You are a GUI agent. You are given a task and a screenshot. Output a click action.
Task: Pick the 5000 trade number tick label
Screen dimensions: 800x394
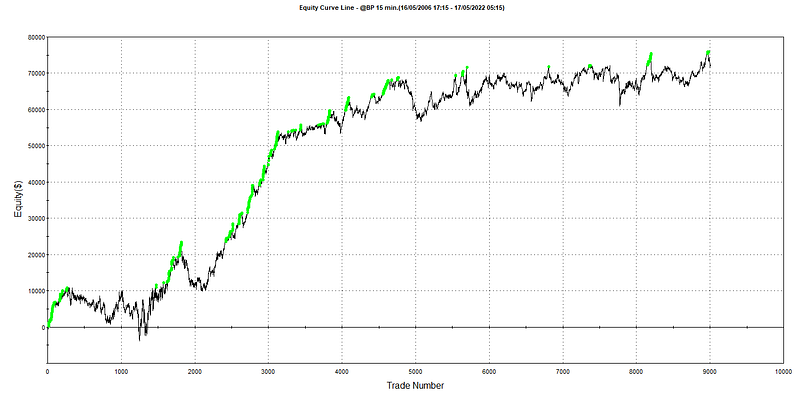pyautogui.click(x=416, y=371)
